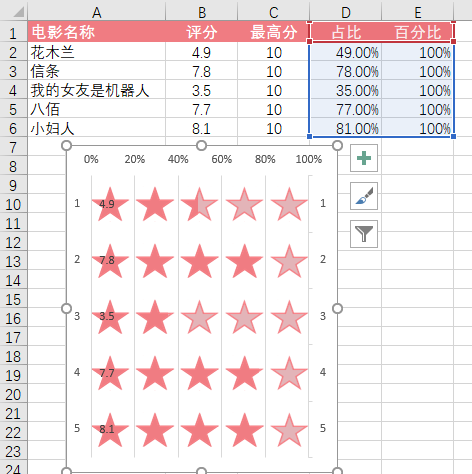The image size is (472, 474).
Task: Select the cell 小妇人
Action: click(x=97, y=128)
